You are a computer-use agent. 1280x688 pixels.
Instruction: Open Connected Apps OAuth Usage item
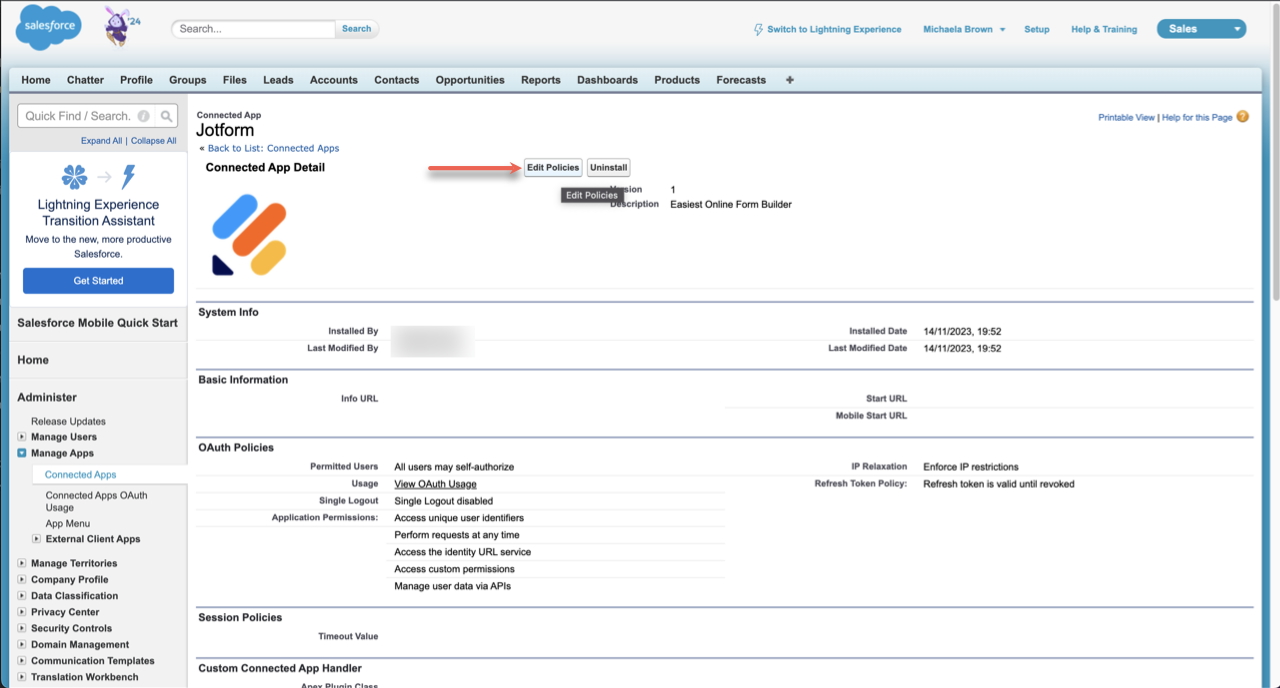click(96, 501)
